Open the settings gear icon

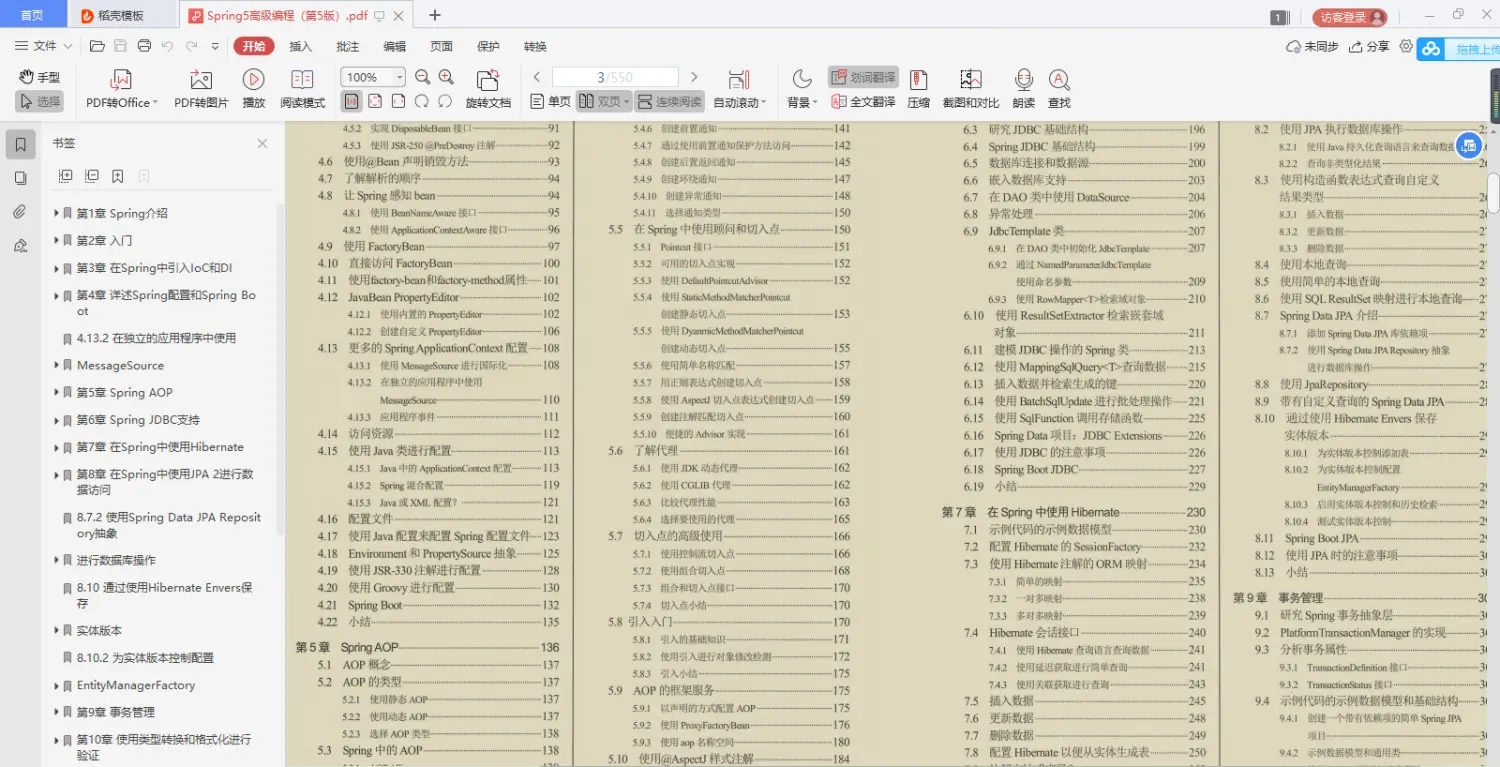click(x=1406, y=46)
